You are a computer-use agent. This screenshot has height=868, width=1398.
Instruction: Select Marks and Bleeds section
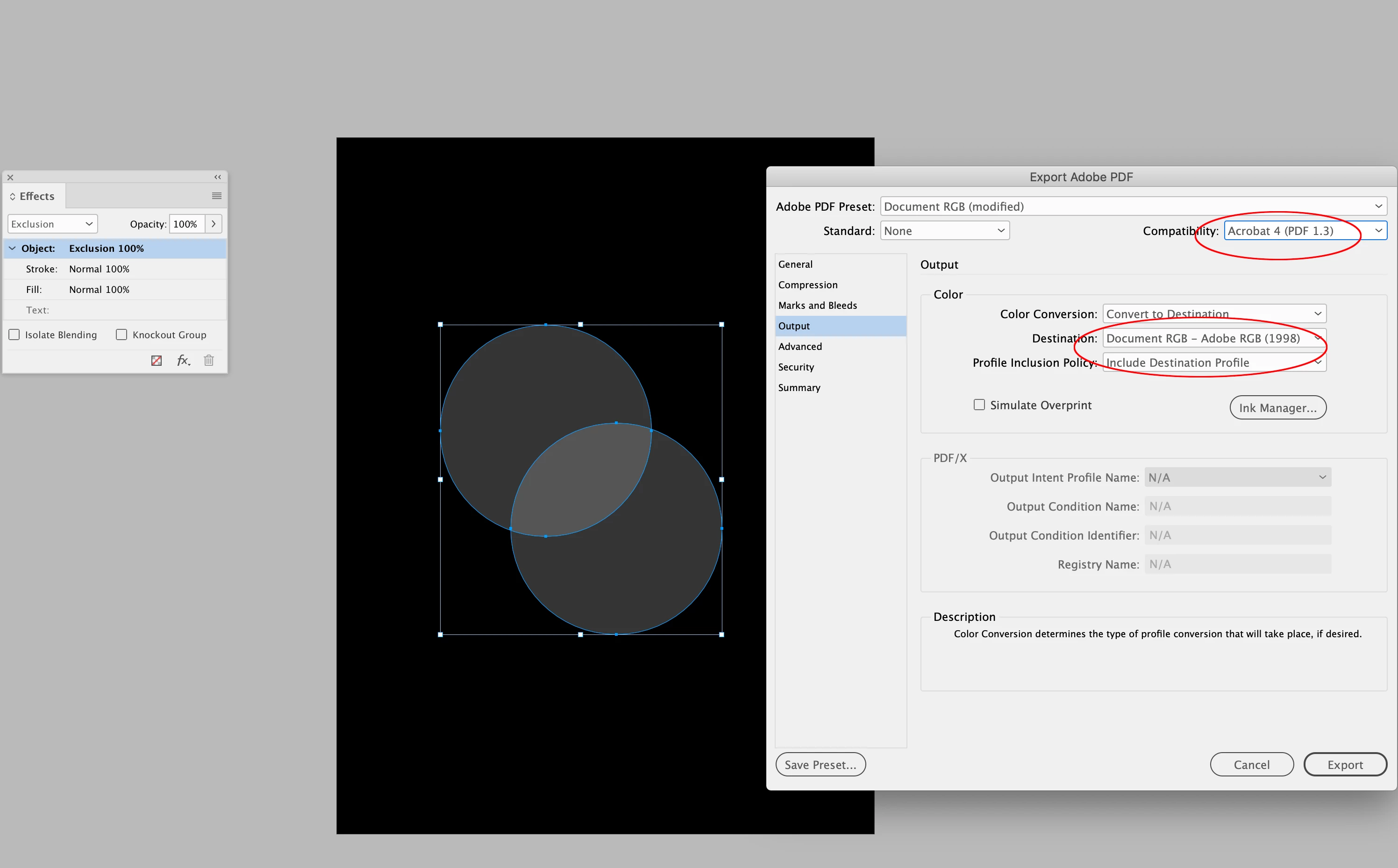818,306
